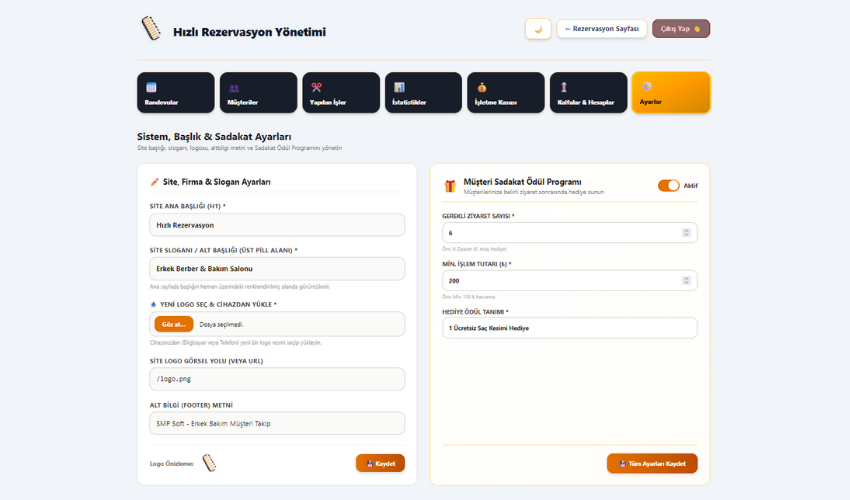Select the Ayarlar tab
Viewport: 850px width, 500px height.
point(671,93)
